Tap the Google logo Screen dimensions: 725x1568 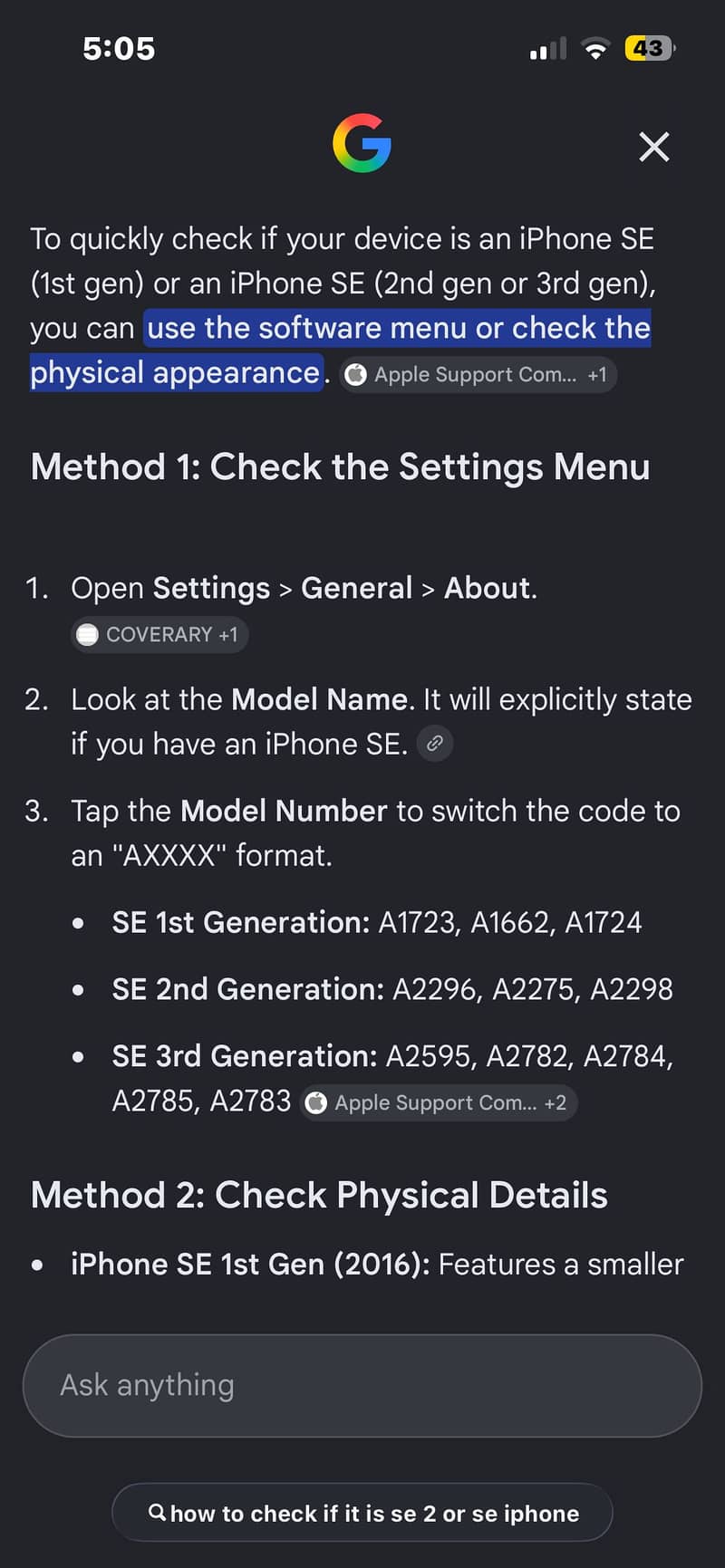coord(362,143)
